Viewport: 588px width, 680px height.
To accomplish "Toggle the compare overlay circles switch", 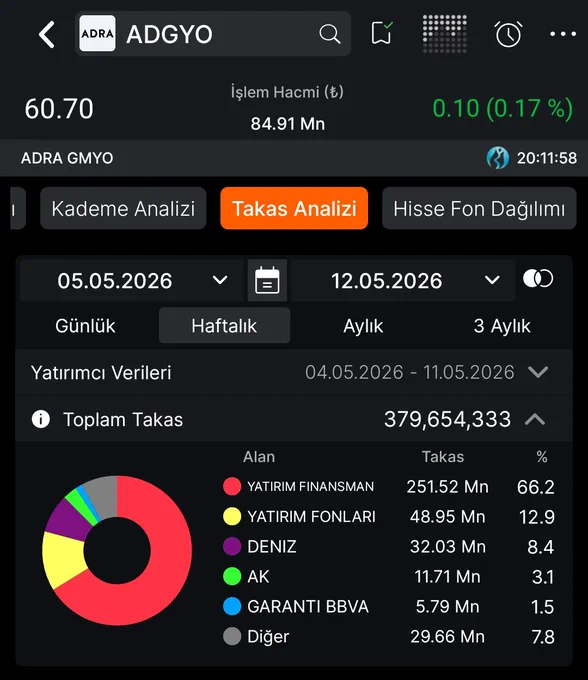I will (x=538, y=279).
